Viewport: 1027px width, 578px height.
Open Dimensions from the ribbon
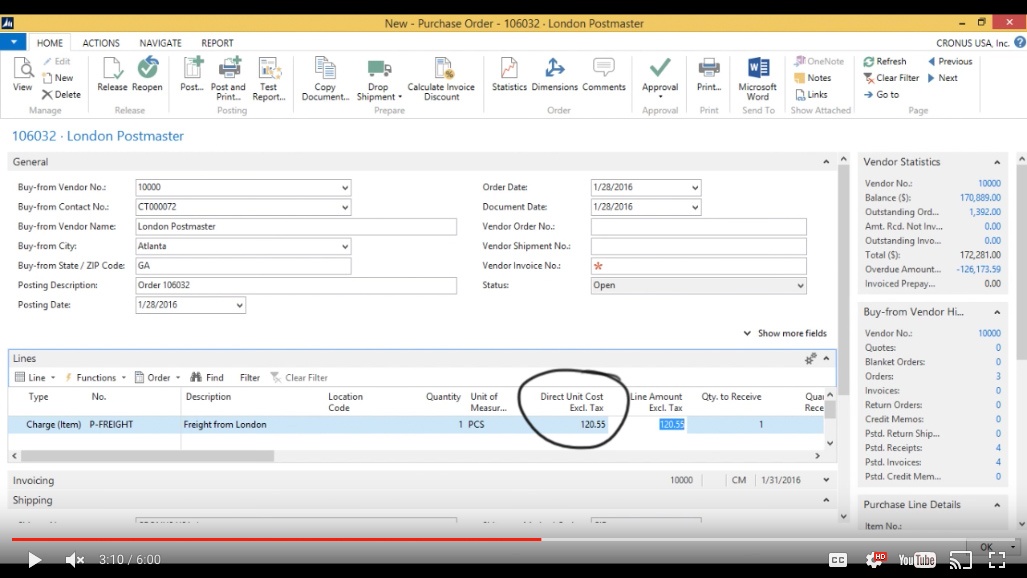(554, 74)
